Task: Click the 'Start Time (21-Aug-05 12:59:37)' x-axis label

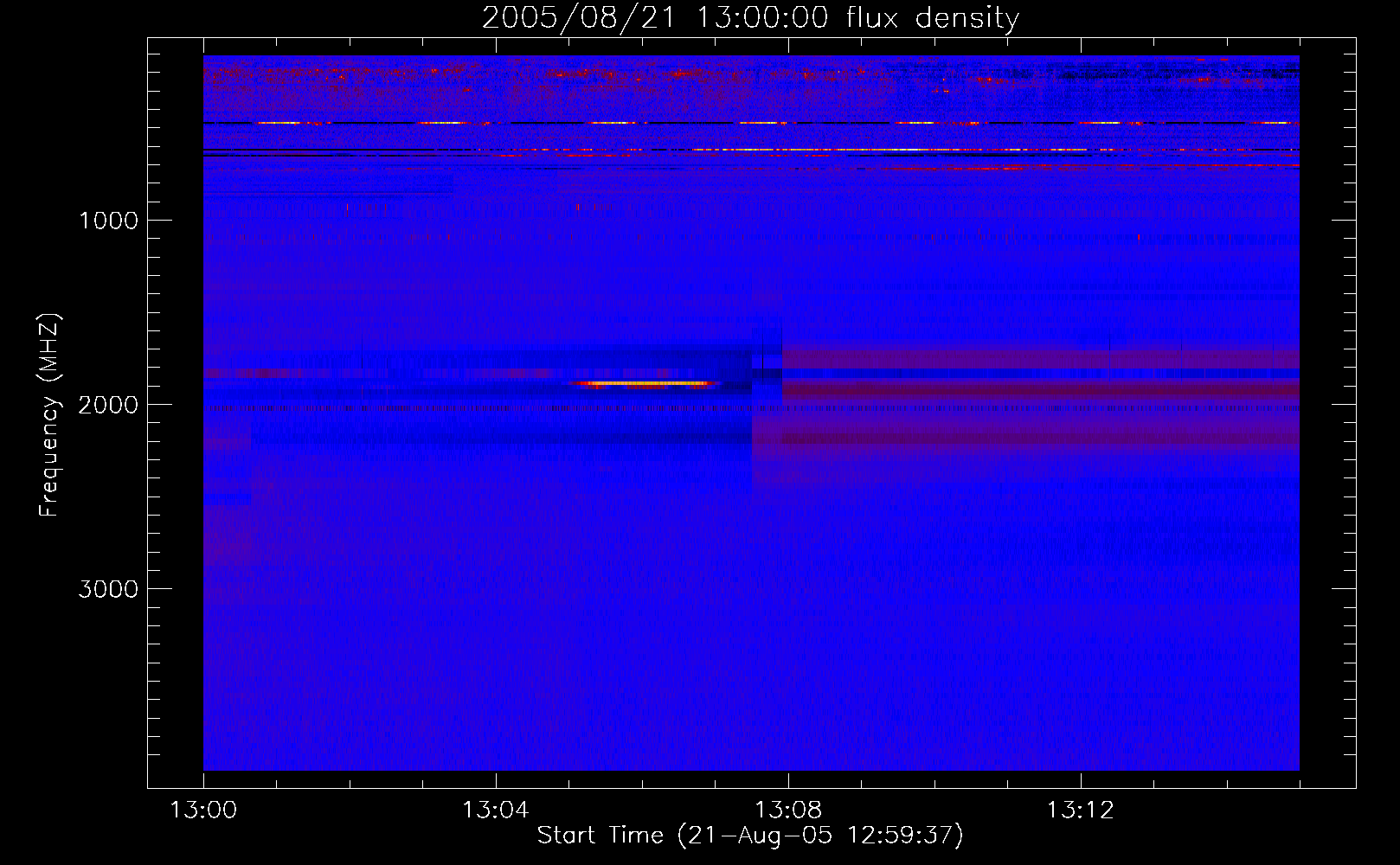Action: click(750, 836)
